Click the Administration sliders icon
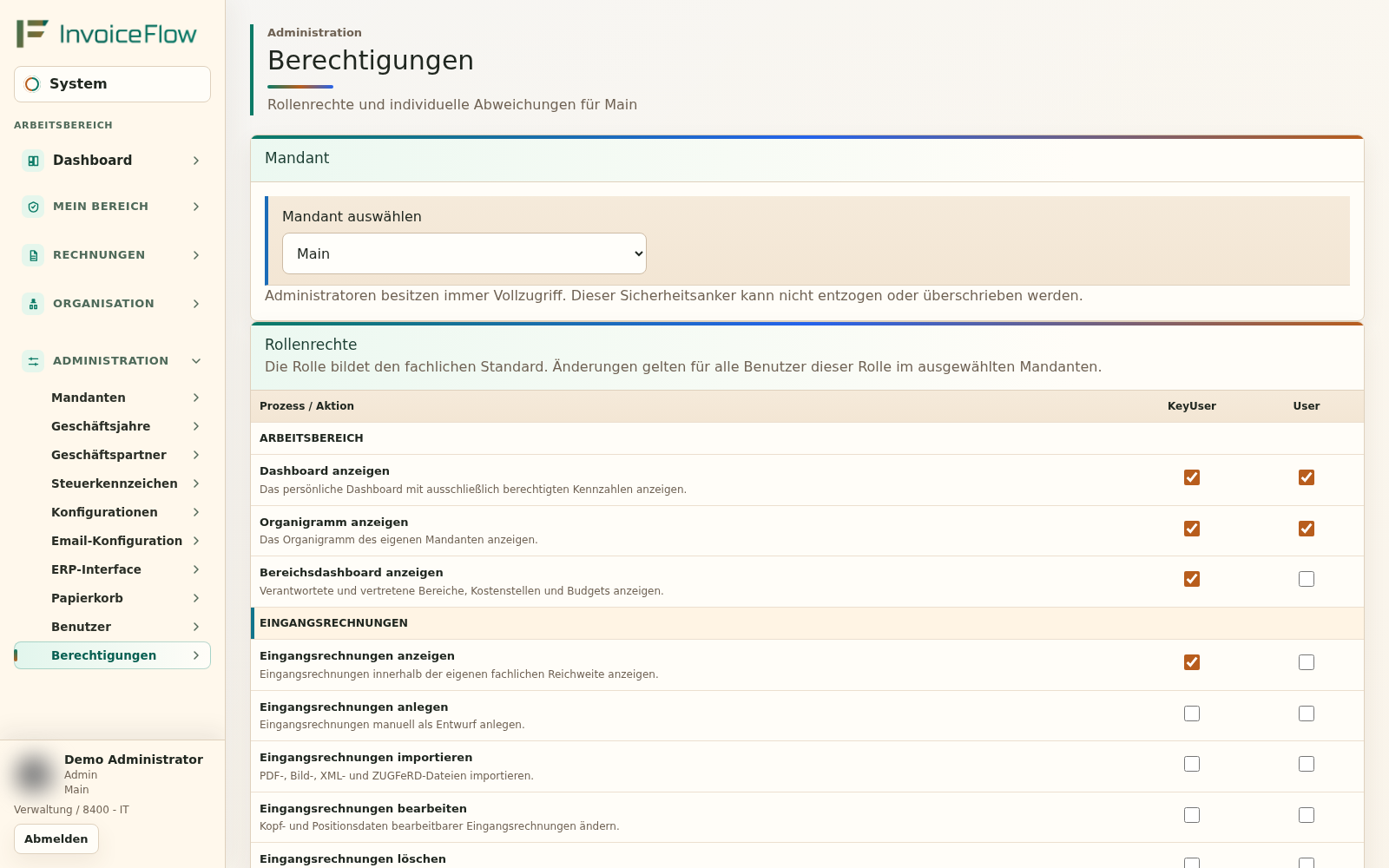The width and height of the screenshot is (1389, 868). [33, 361]
